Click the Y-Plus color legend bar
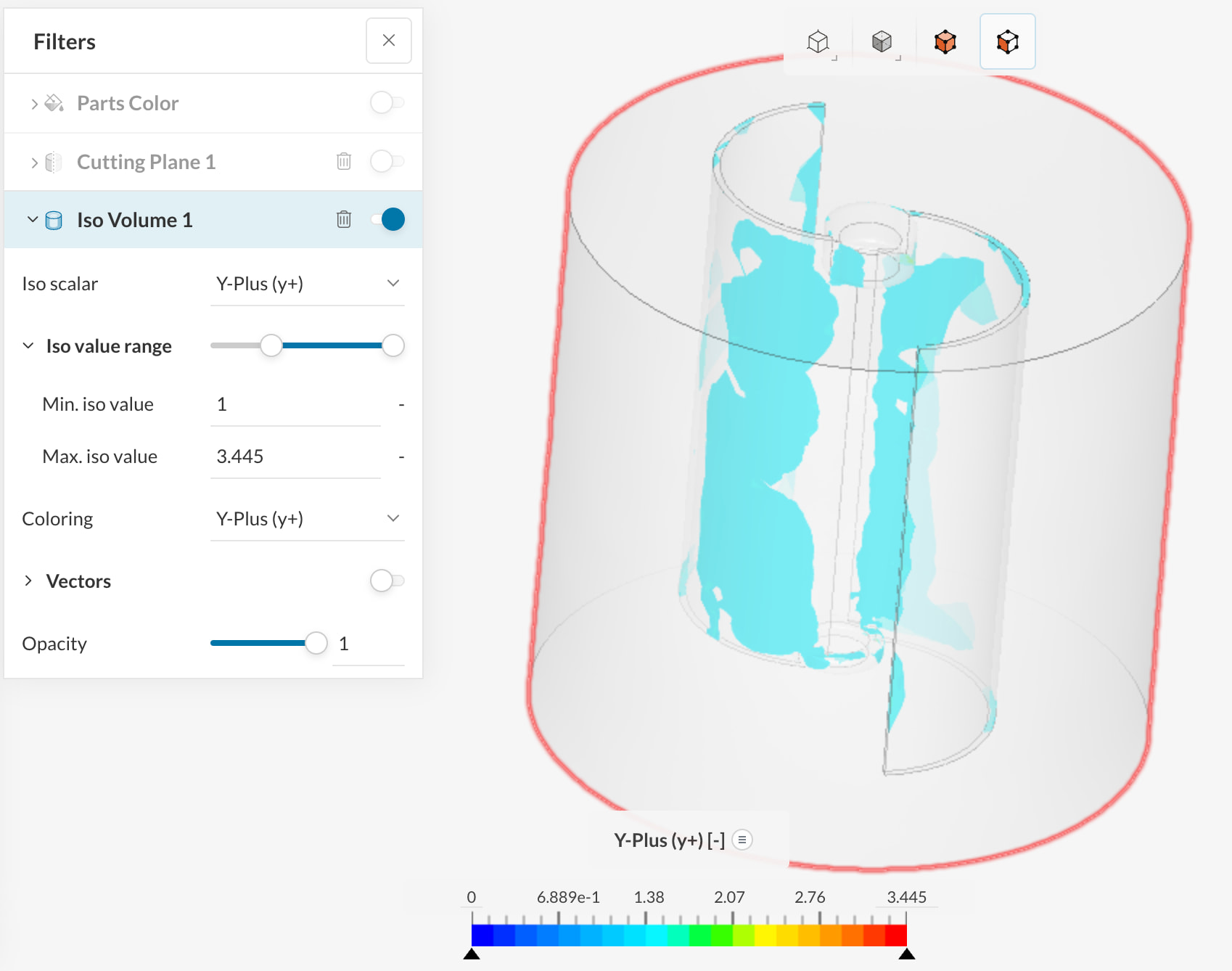The width and height of the screenshot is (1232, 971). click(689, 935)
